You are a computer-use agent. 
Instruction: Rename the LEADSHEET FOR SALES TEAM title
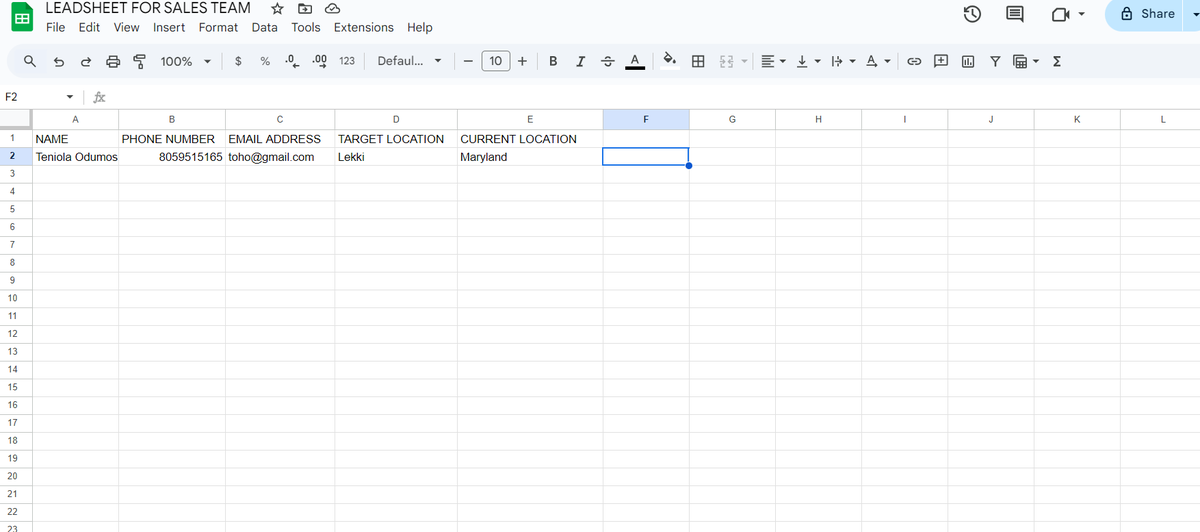(148, 8)
